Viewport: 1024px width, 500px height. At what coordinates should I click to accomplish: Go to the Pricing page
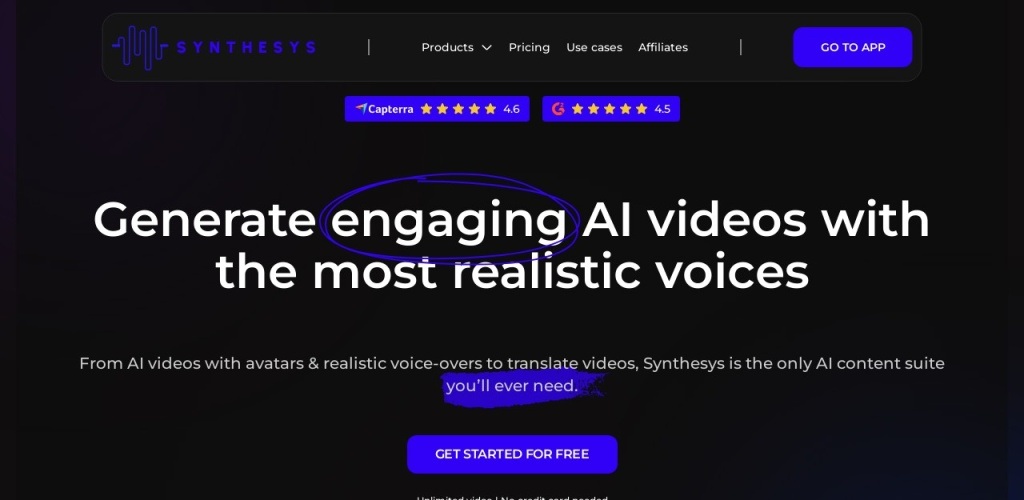pyautogui.click(x=529, y=48)
